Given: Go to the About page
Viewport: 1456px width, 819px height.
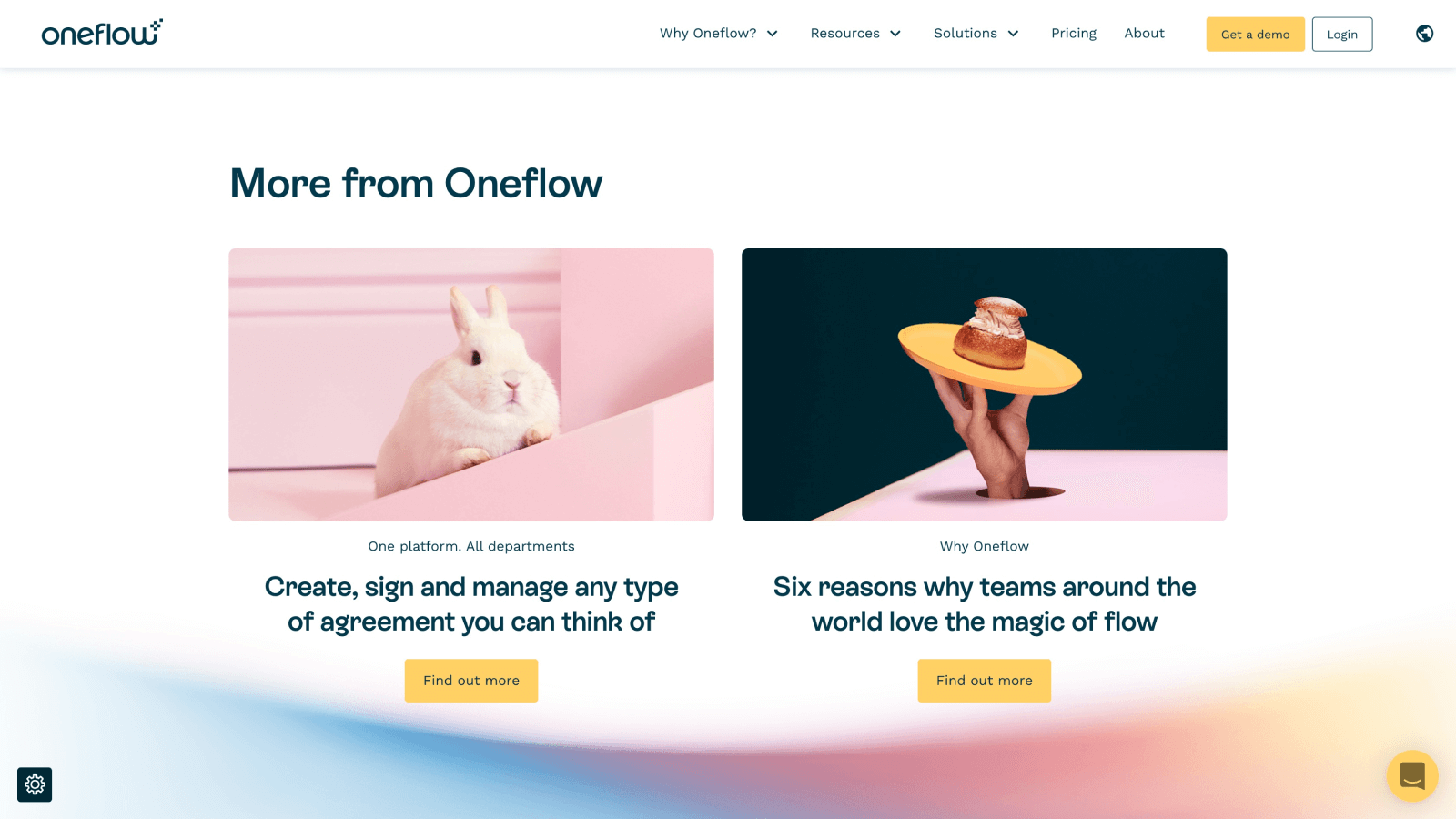Looking at the screenshot, I should (x=1144, y=34).
